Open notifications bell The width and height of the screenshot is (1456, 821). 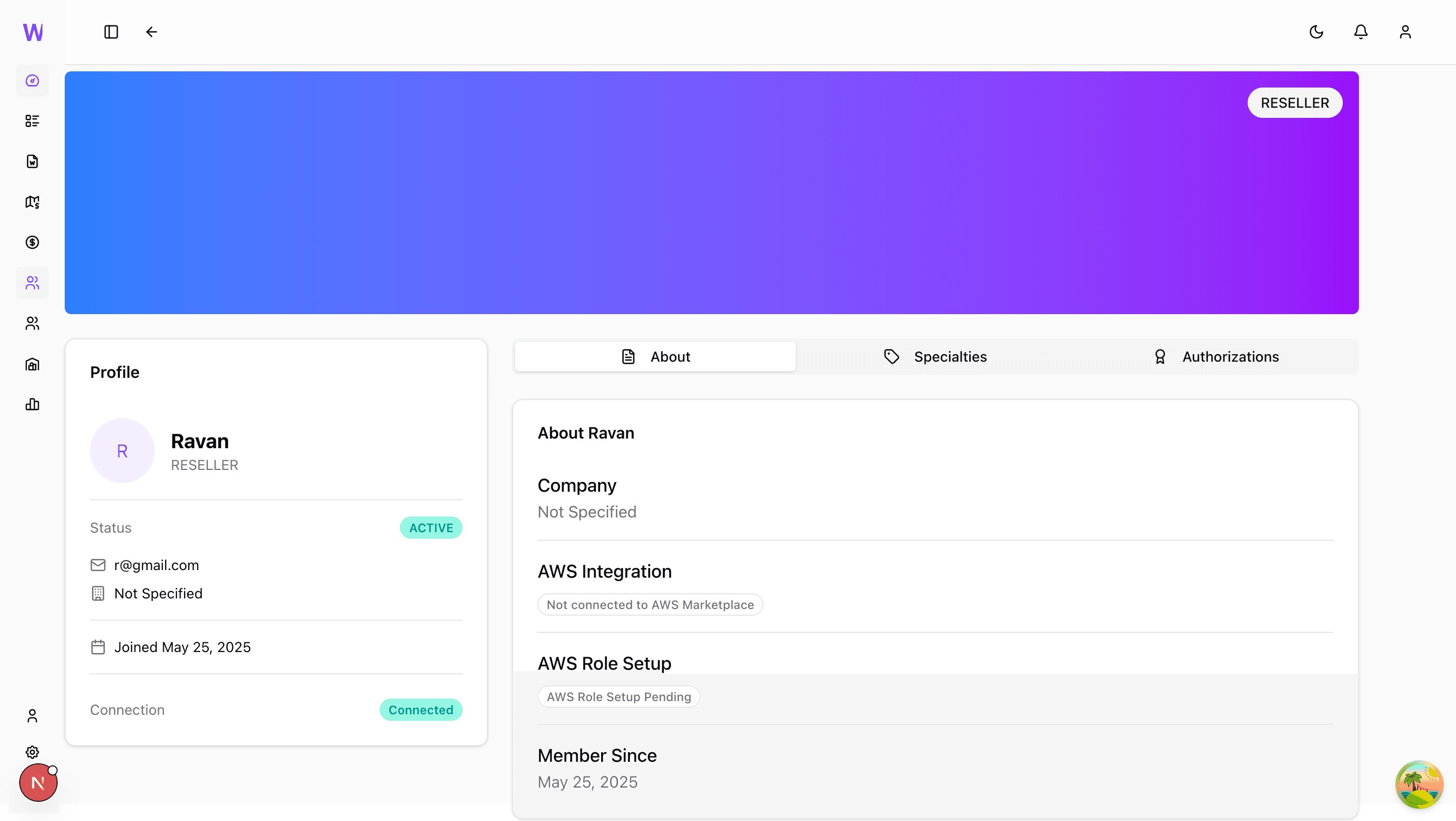coord(1361,32)
